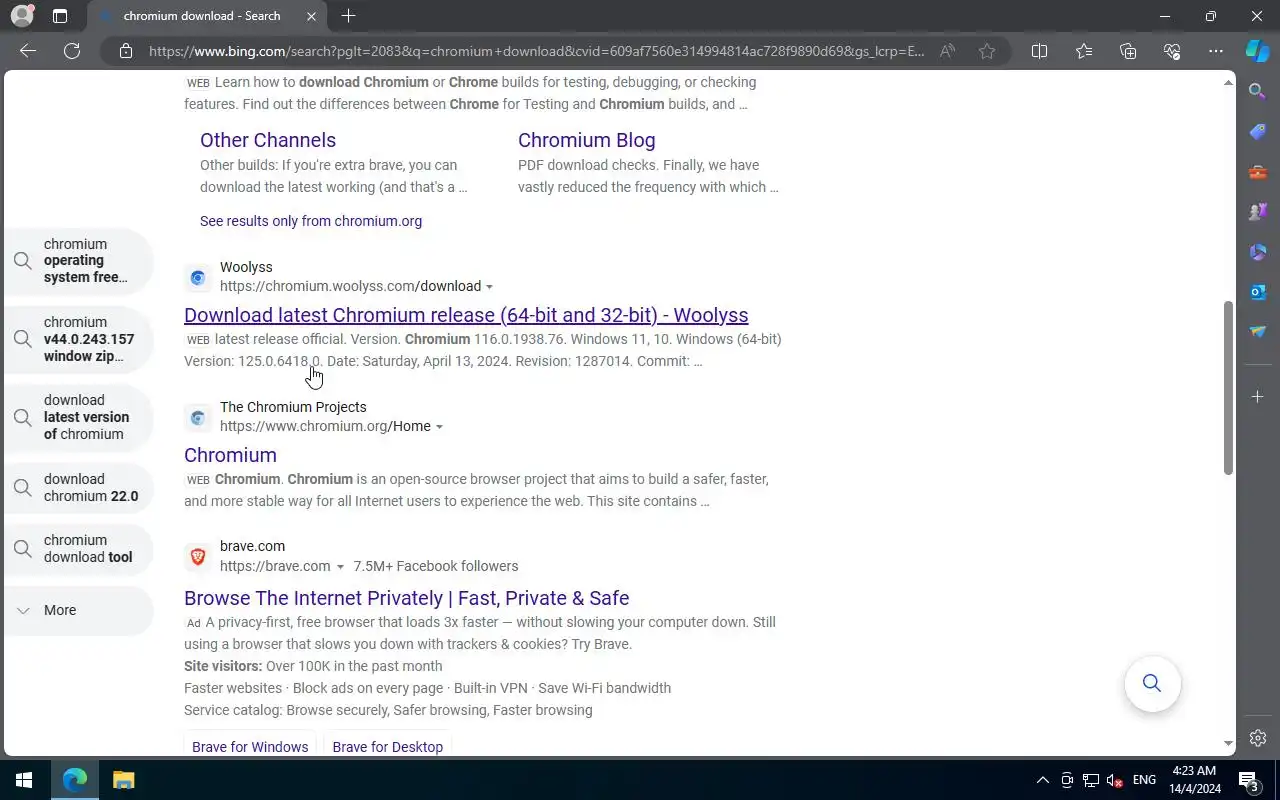Viewport: 1280px width, 800px height.
Task: Open a new tab with plus button
Action: (348, 16)
